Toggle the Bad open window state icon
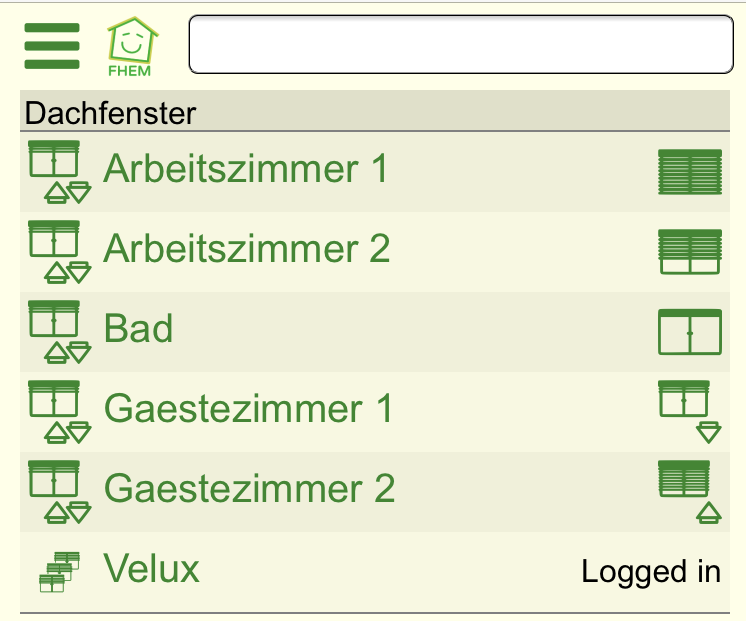The height and width of the screenshot is (621, 746). [690, 332]
